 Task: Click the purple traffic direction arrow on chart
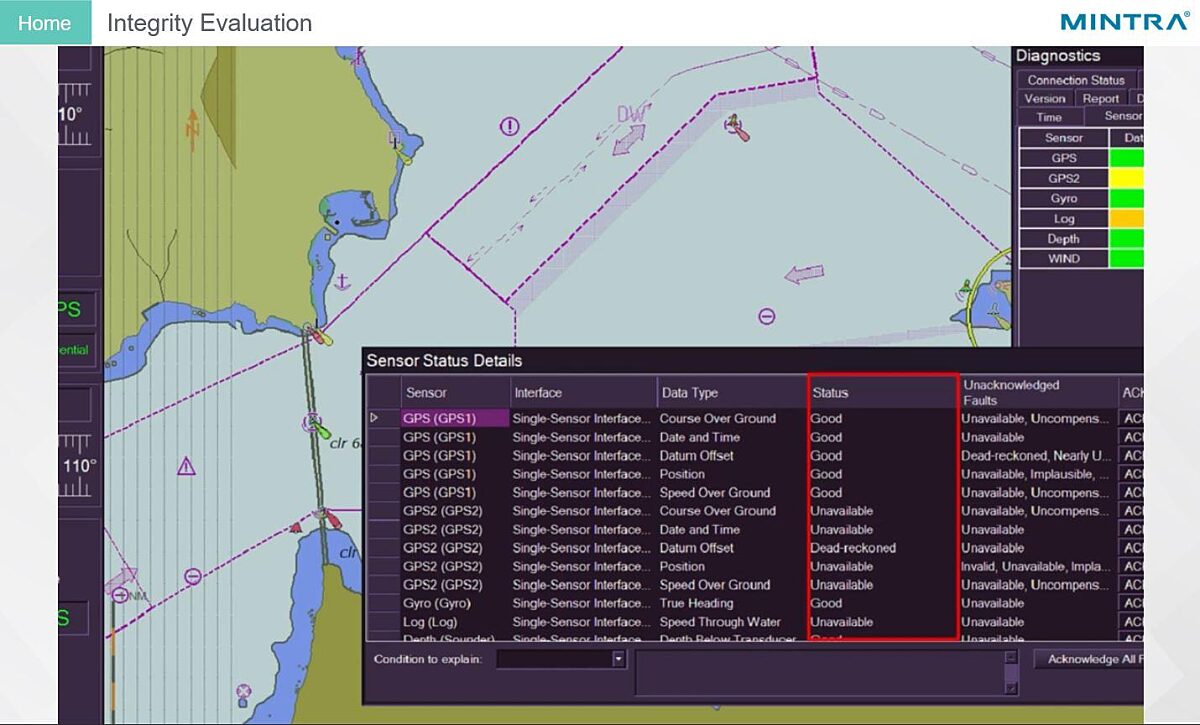tap(804, 274)
